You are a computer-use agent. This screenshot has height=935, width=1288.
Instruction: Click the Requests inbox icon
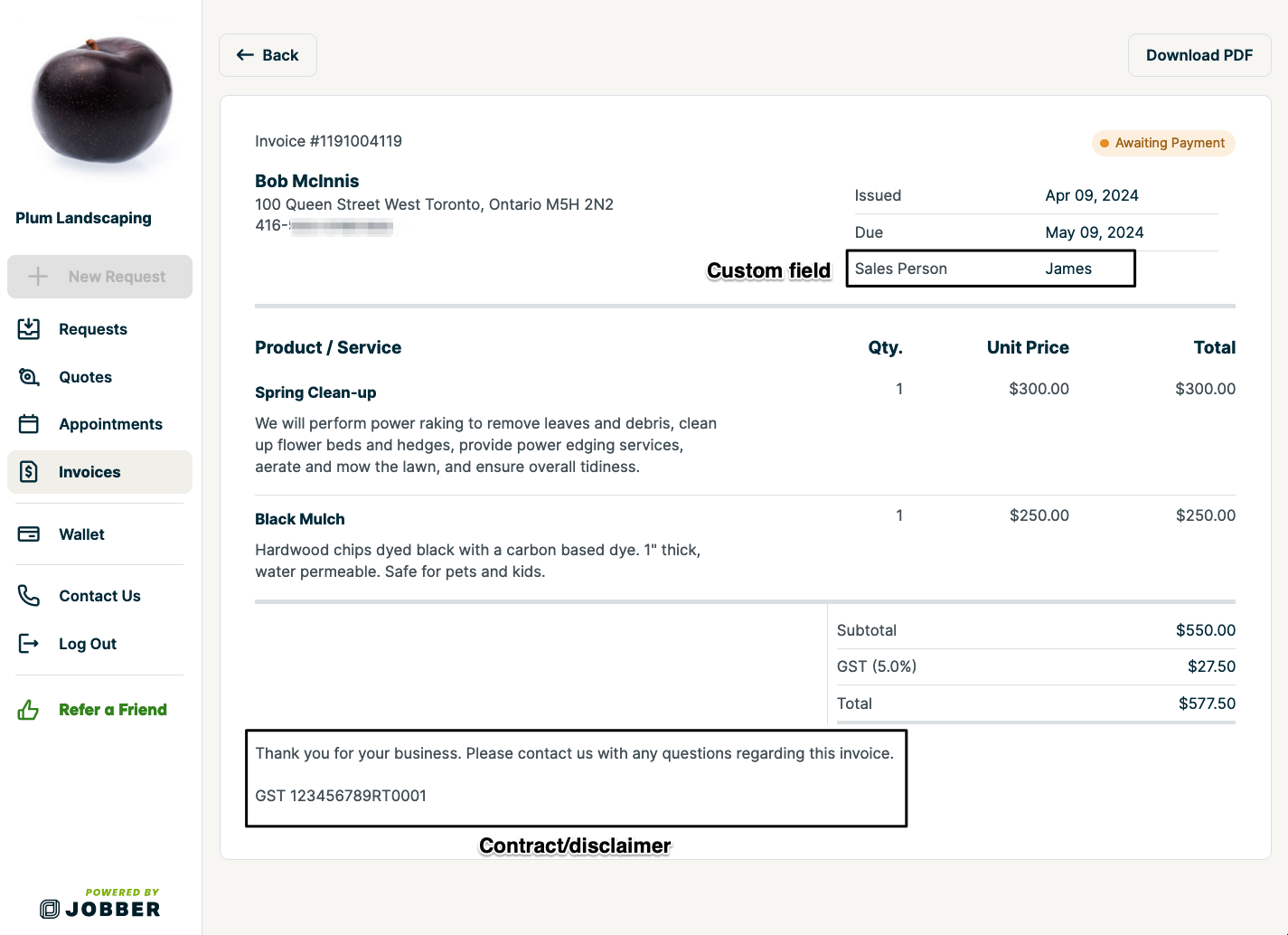pos(29,329)
